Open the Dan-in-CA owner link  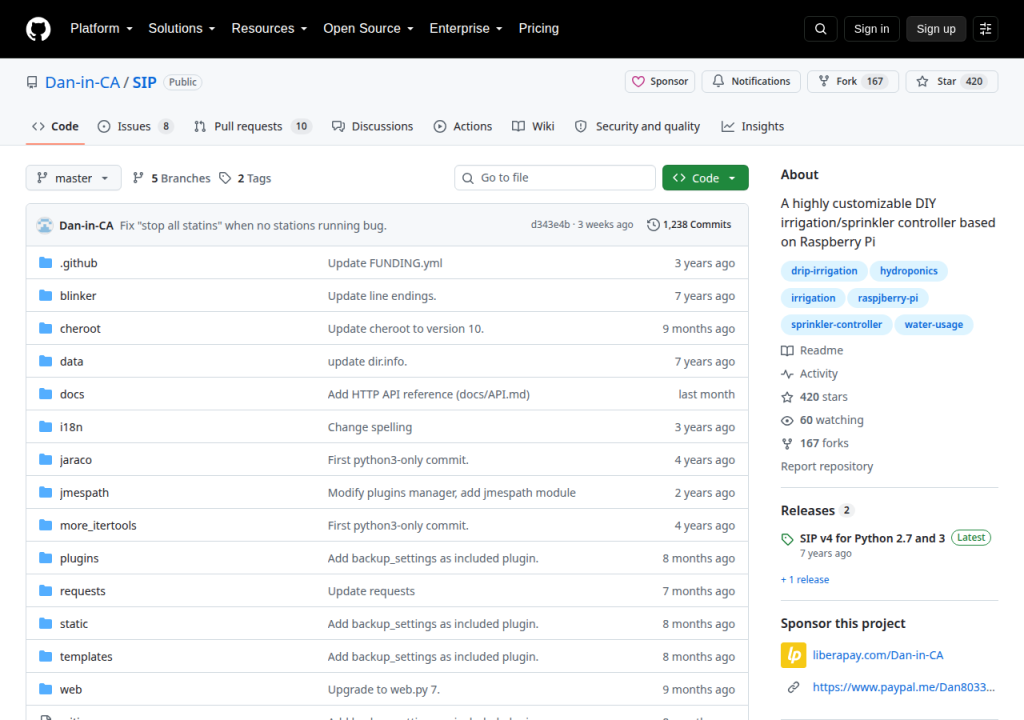[82, 82]
